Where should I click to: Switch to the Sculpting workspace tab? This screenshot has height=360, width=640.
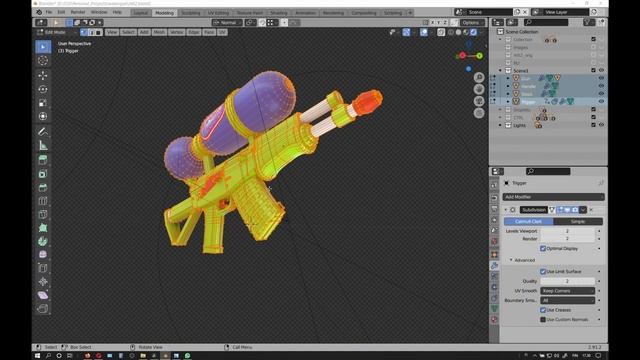click(x=191, y=13)
